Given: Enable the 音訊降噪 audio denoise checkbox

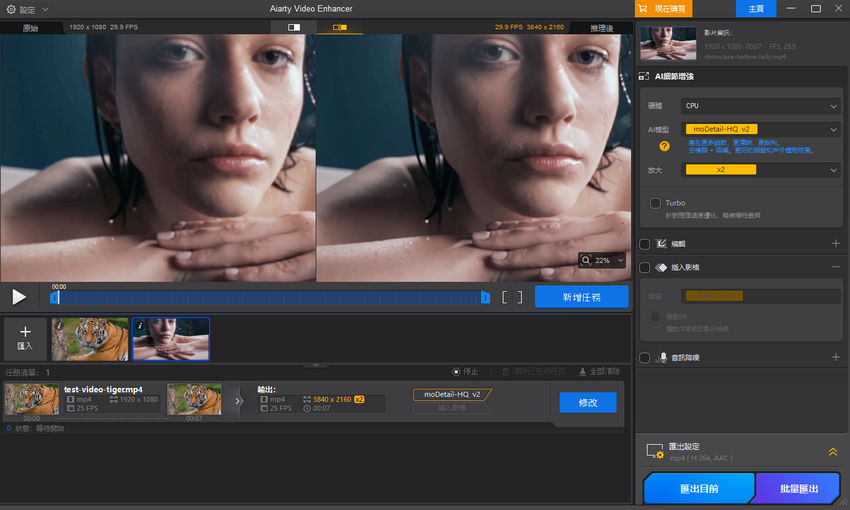Looking at the screenshot, I should 645,358.
